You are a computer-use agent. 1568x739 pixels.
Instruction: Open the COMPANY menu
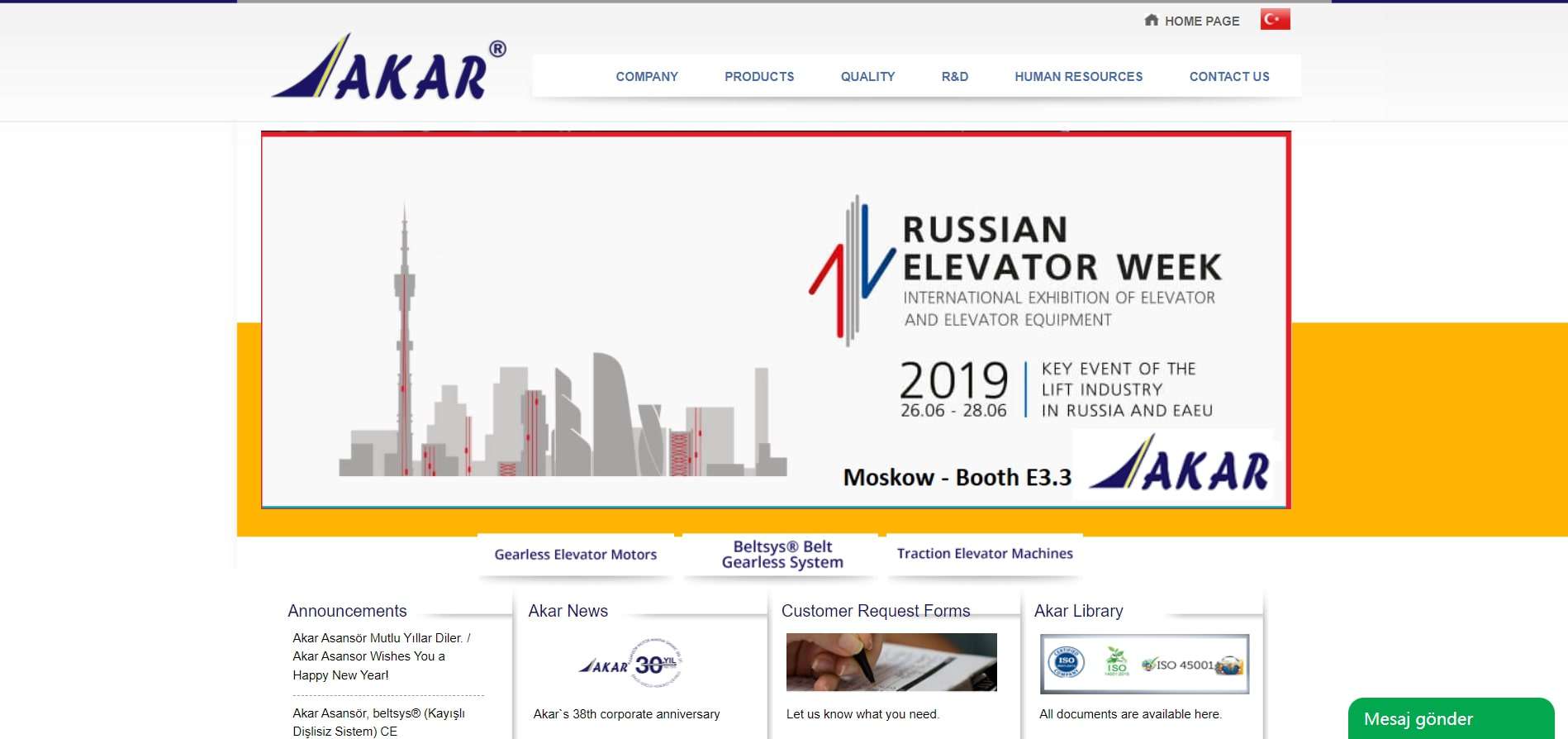[x=646, y=76]
